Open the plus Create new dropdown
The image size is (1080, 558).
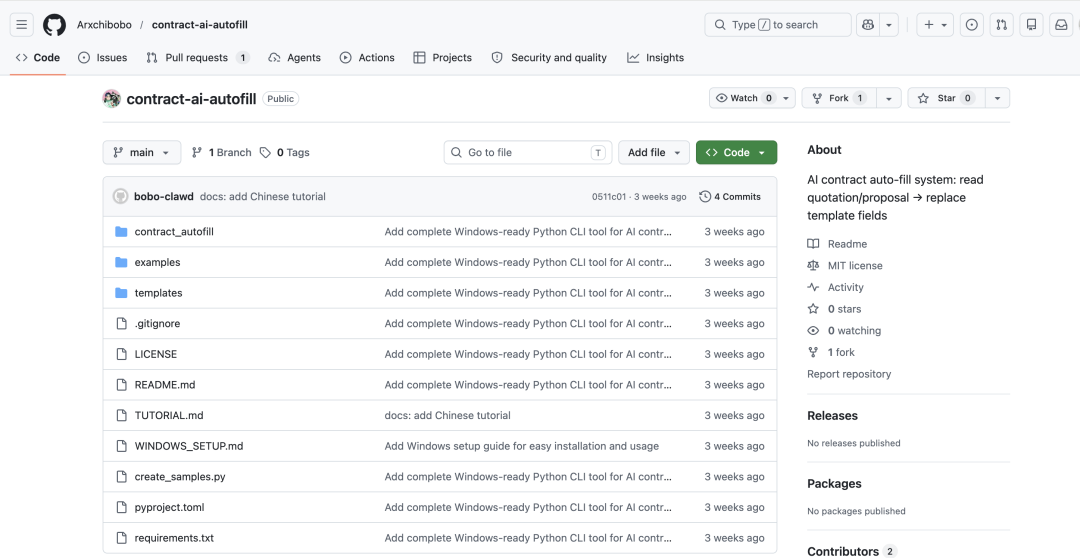tap(935, 25)
